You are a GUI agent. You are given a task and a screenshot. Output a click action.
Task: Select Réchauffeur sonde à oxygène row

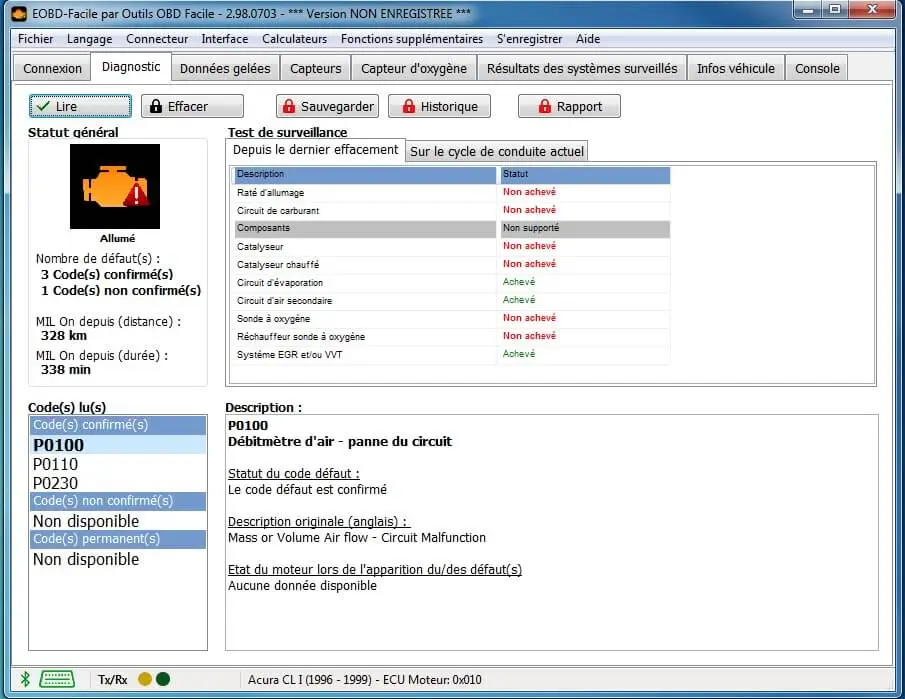[452, 337]
